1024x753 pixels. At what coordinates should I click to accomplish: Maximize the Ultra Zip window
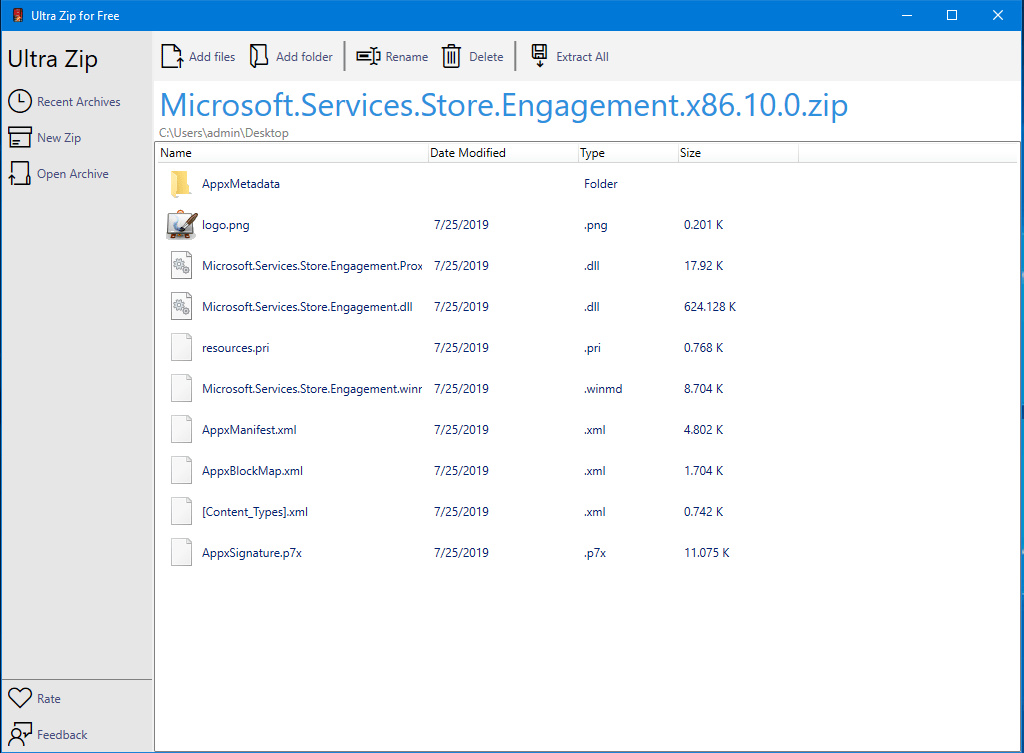pos(952,15)
